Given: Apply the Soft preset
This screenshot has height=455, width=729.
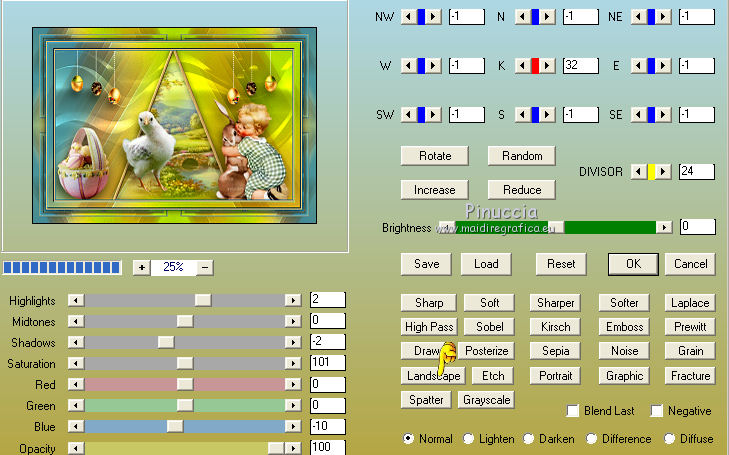Looking at the screenshot, I should tap(489, 303).
